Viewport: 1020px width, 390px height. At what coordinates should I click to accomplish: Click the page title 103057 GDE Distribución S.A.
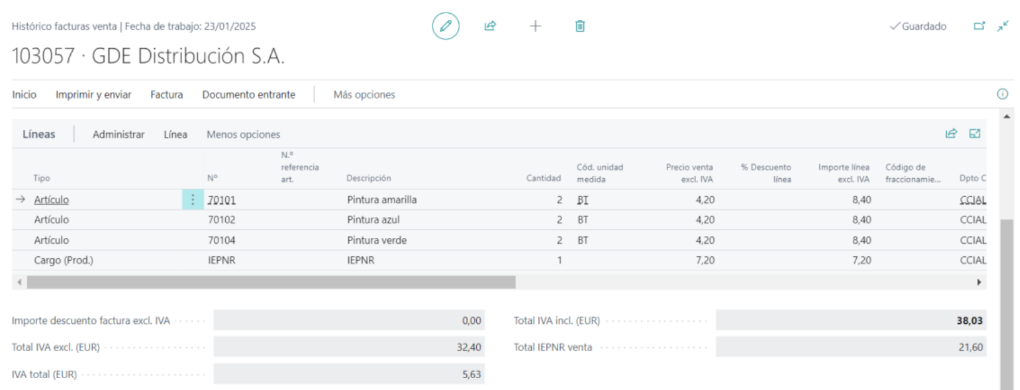(148, 57)
